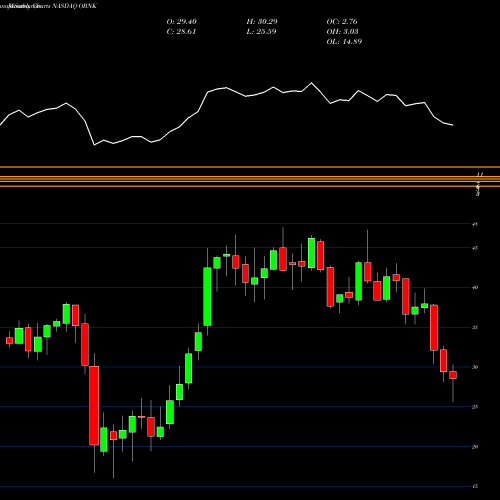The height and width of the screenshot is (500, 500).
Task: Click the 11 label beside orange lines
Action: click(480, 175)
